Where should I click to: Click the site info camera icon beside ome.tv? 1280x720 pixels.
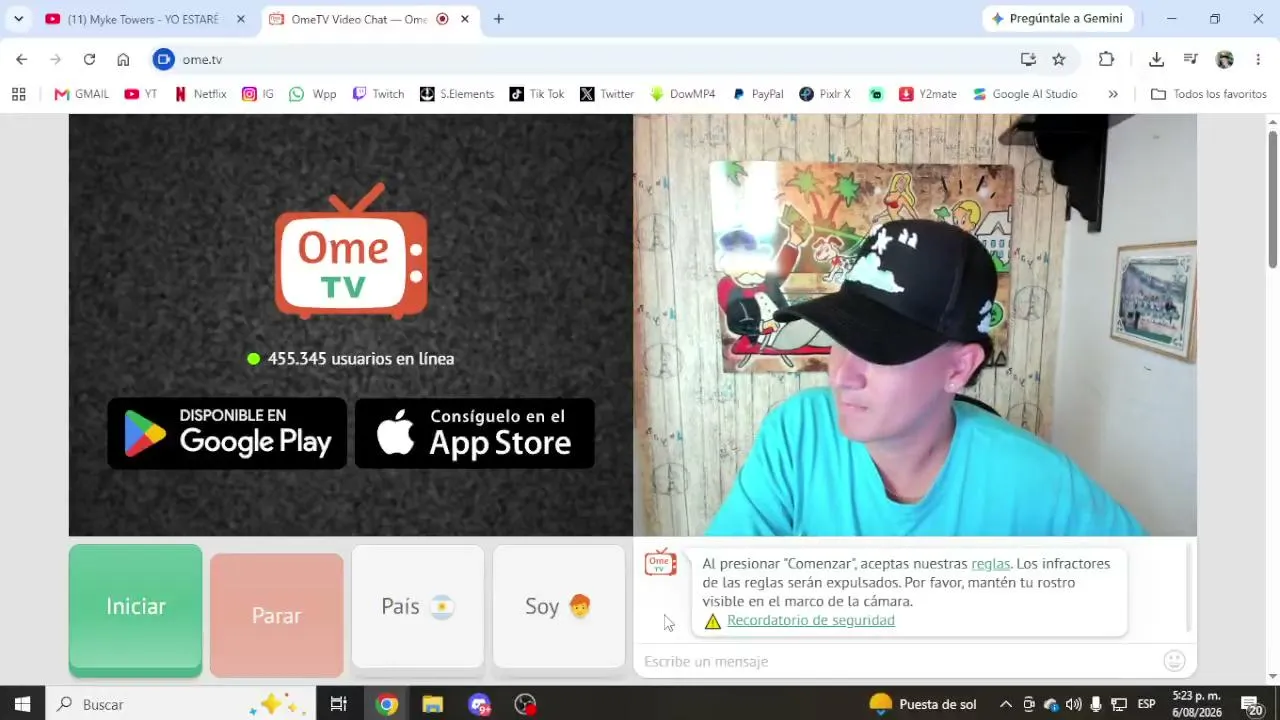[163, 60]
